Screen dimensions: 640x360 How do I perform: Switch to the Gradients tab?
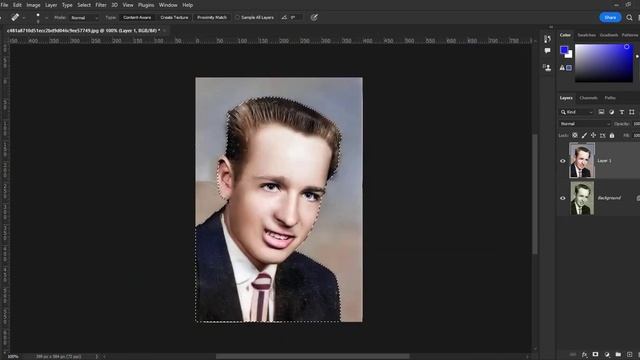(x=609, y=35)
